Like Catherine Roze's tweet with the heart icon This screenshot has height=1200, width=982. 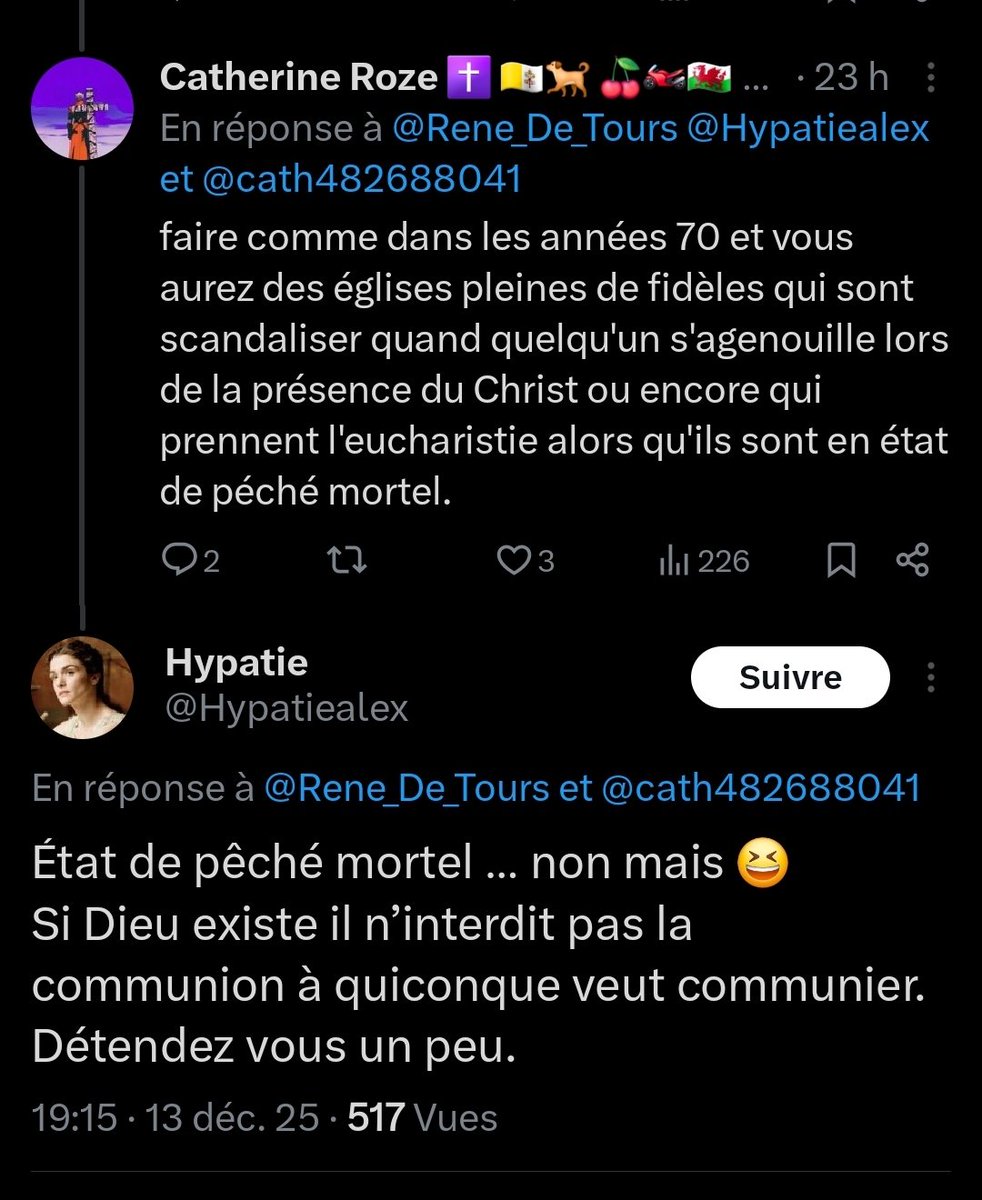[513, 562]
